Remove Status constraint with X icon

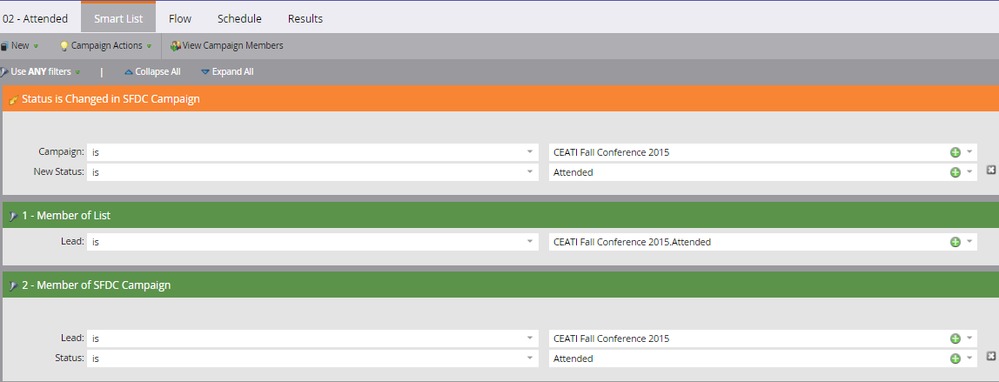pos(991,356)
